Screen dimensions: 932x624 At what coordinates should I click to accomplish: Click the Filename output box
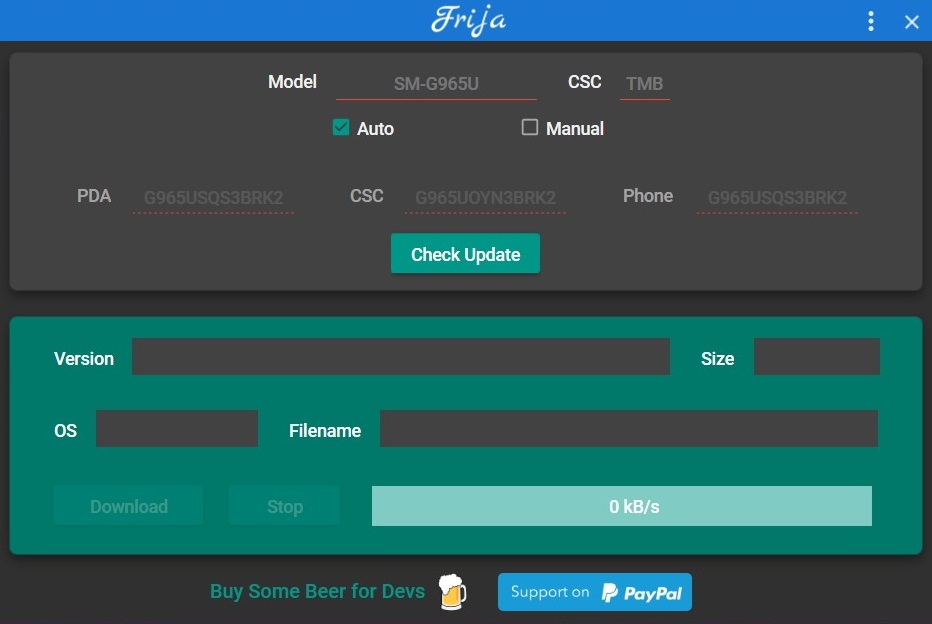(628, 429)
